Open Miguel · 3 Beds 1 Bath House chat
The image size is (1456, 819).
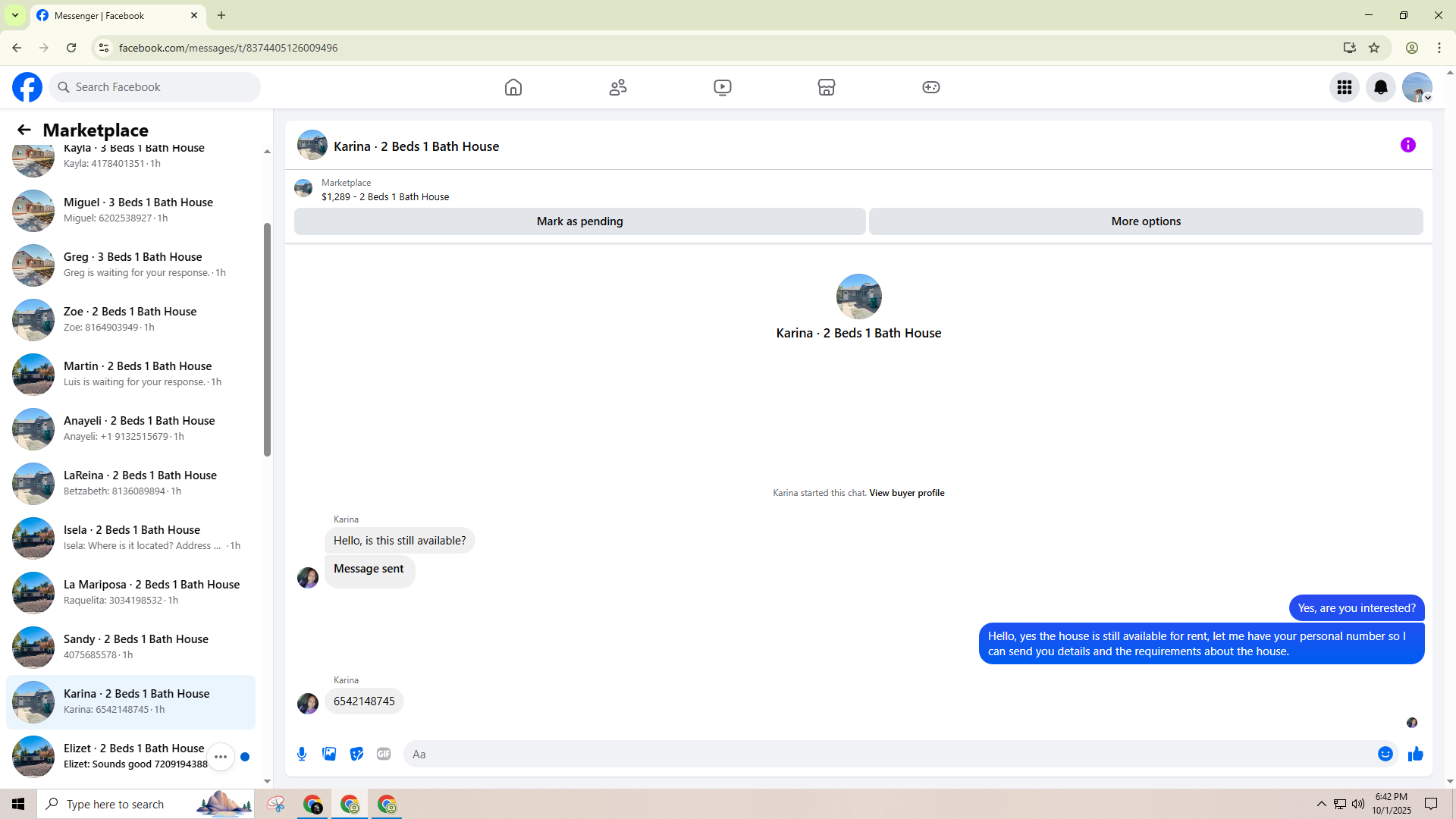130,211
